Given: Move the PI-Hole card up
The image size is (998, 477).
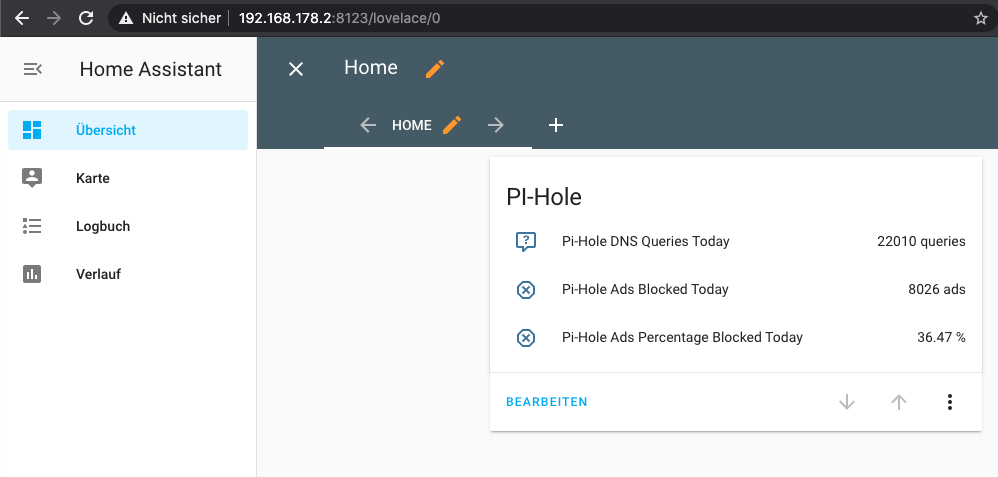Looking at the screenshot, I should (x=899, y=402).
